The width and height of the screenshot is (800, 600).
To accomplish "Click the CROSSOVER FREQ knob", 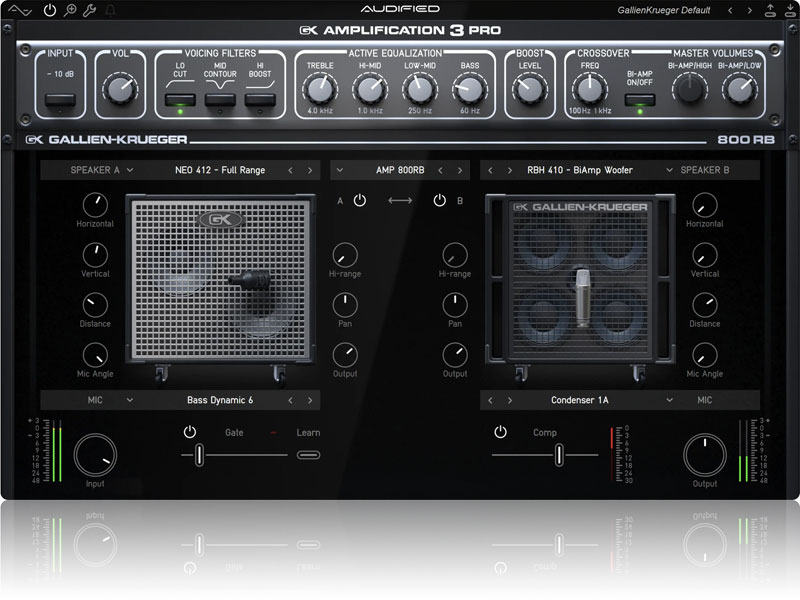I will point(590,89).
